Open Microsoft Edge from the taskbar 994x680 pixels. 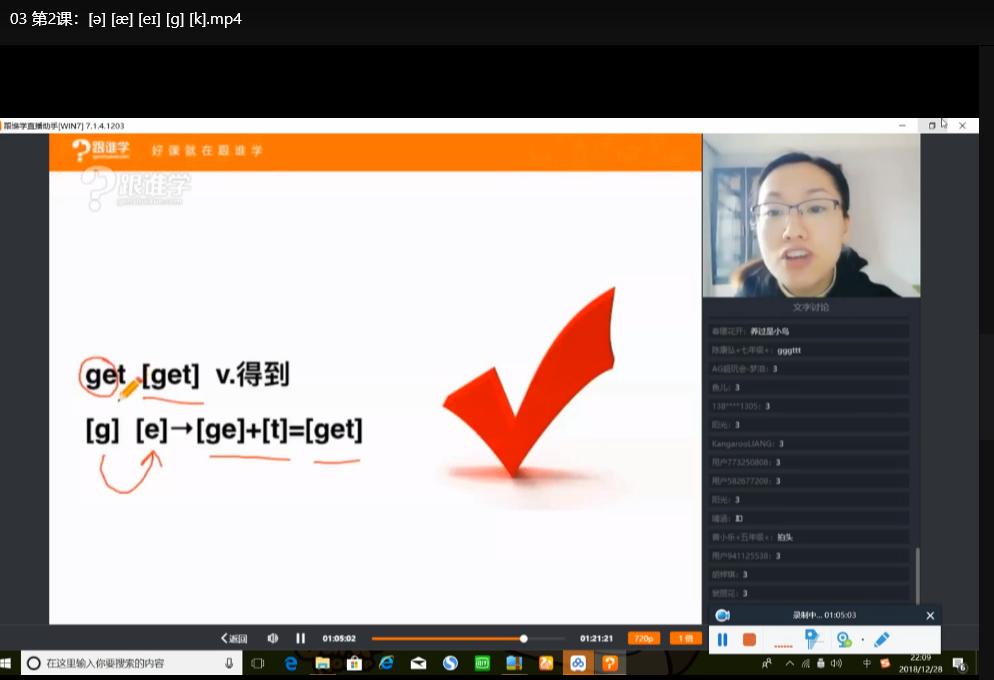[x=291, y=664]
